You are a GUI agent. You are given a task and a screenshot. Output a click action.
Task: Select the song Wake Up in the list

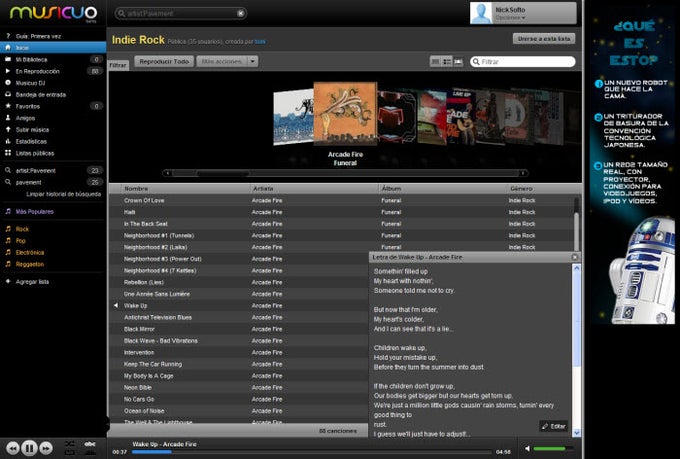click(x=135, y=306)
